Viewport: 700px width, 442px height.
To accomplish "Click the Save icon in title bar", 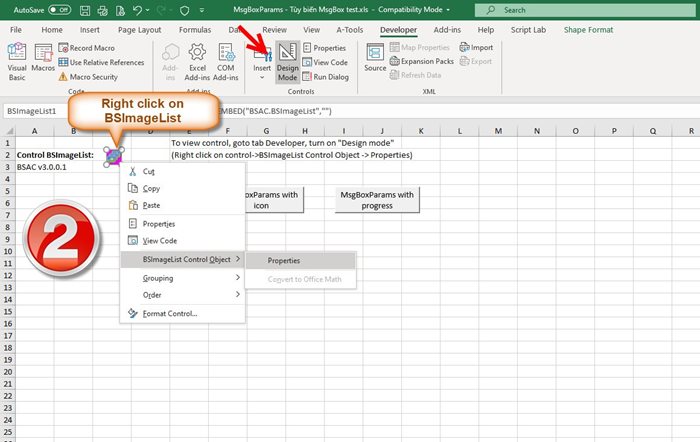I will click(85, 10).
